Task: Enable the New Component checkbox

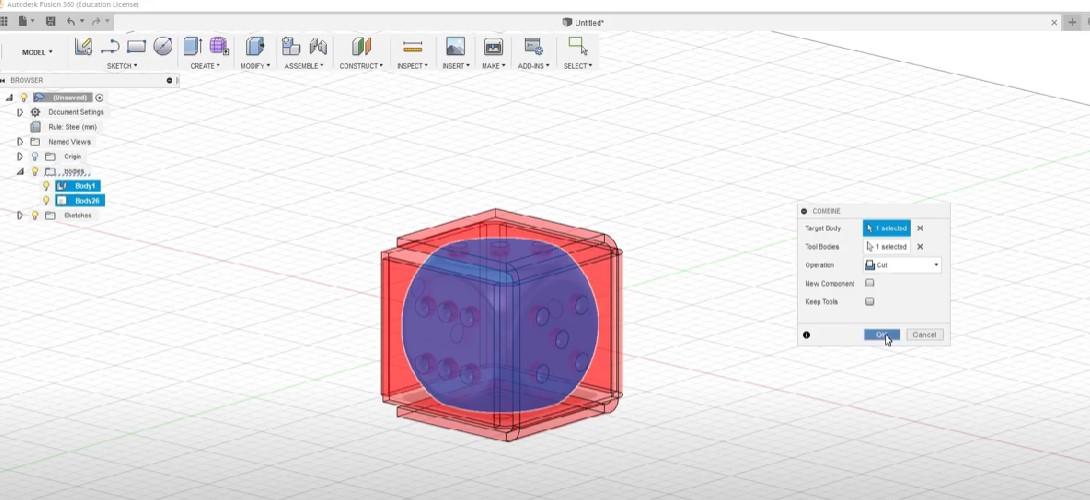Action: [x=870, y=283]
